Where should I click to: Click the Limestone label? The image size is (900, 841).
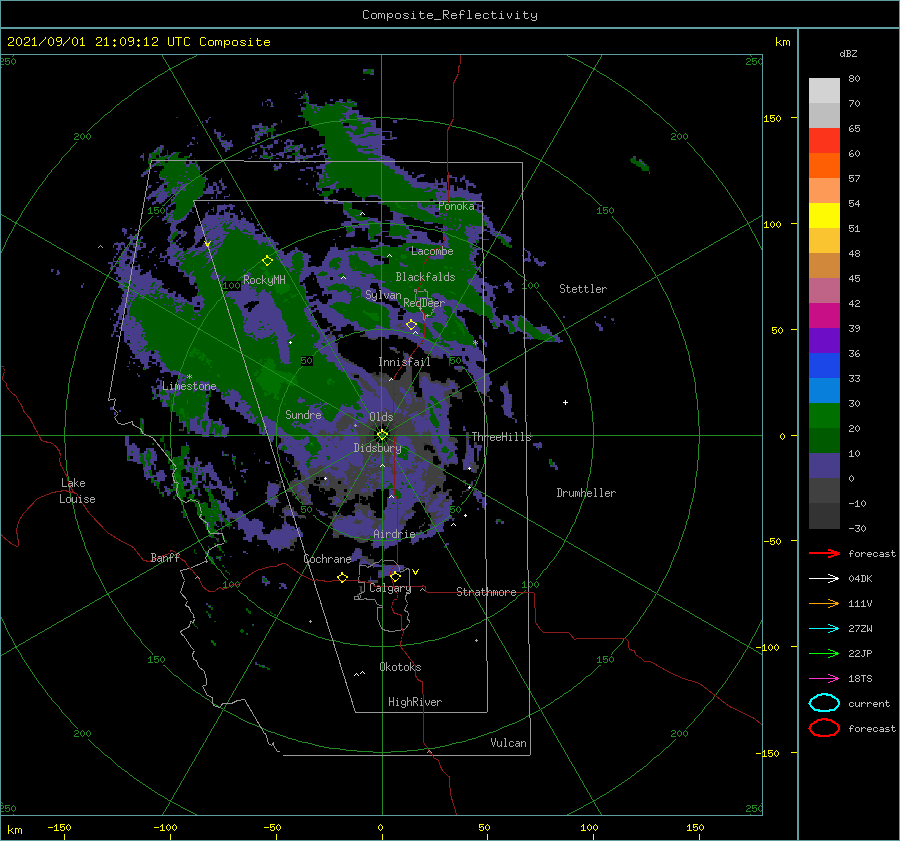pos(189,386)
